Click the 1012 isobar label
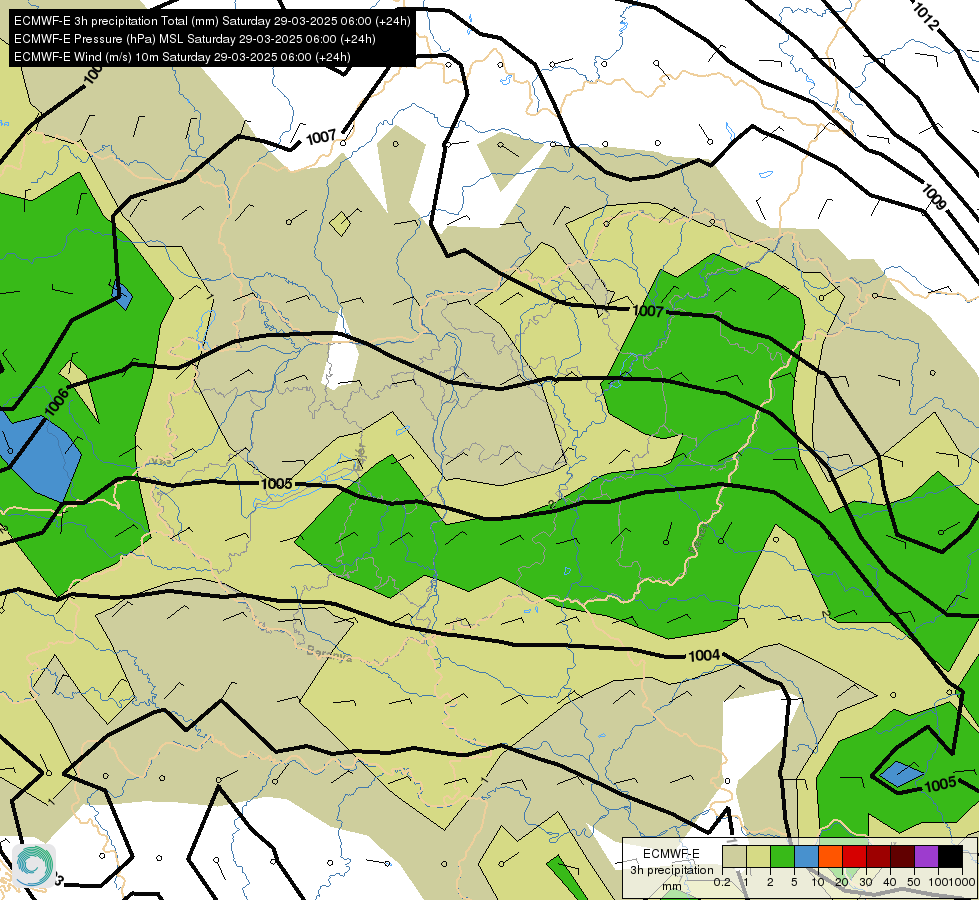This screenshot has height=900, width=979. point(926,17)
